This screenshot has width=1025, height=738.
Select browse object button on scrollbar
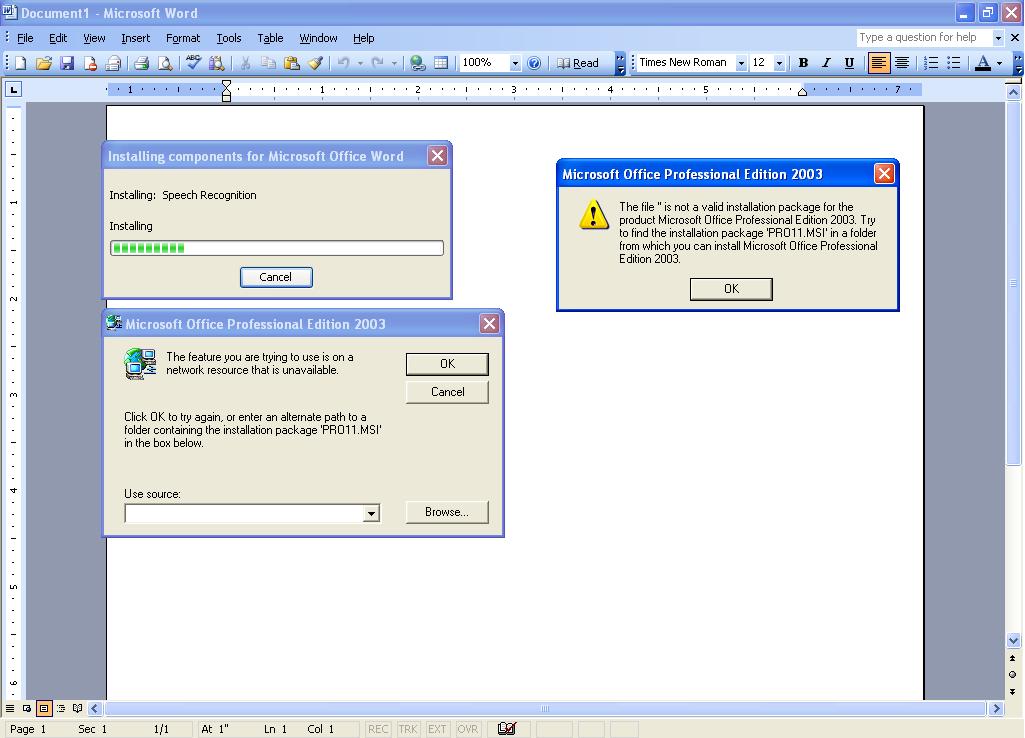(x=1013, y=675)
